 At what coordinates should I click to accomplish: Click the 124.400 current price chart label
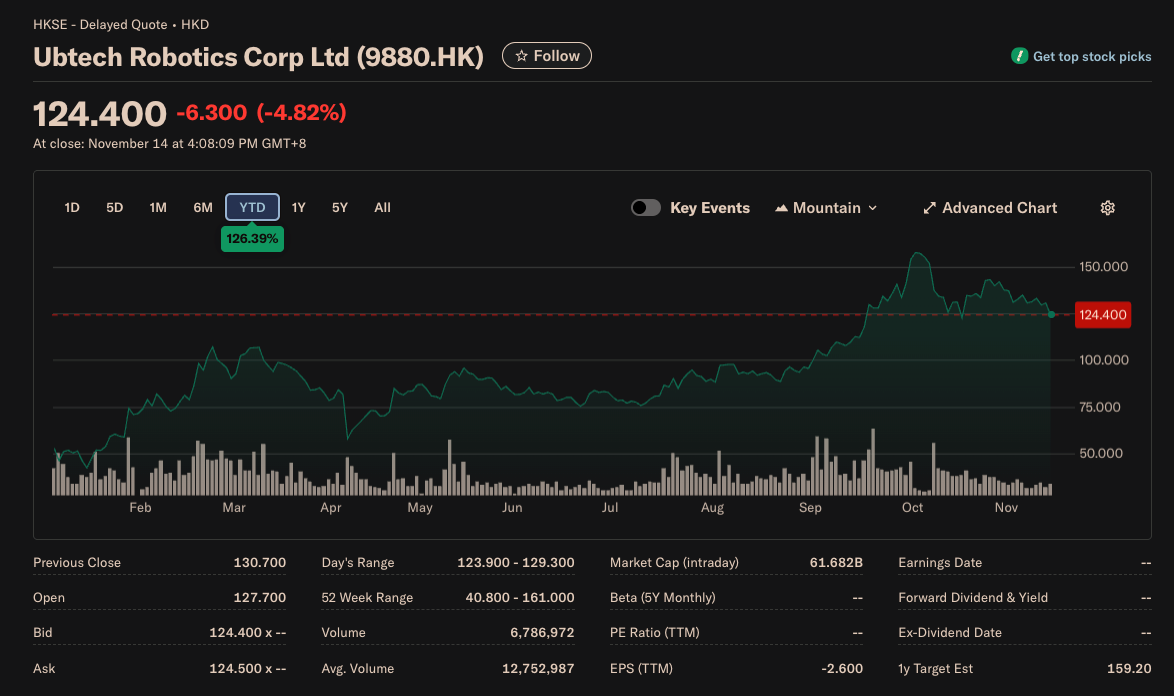pos(1103,315)
